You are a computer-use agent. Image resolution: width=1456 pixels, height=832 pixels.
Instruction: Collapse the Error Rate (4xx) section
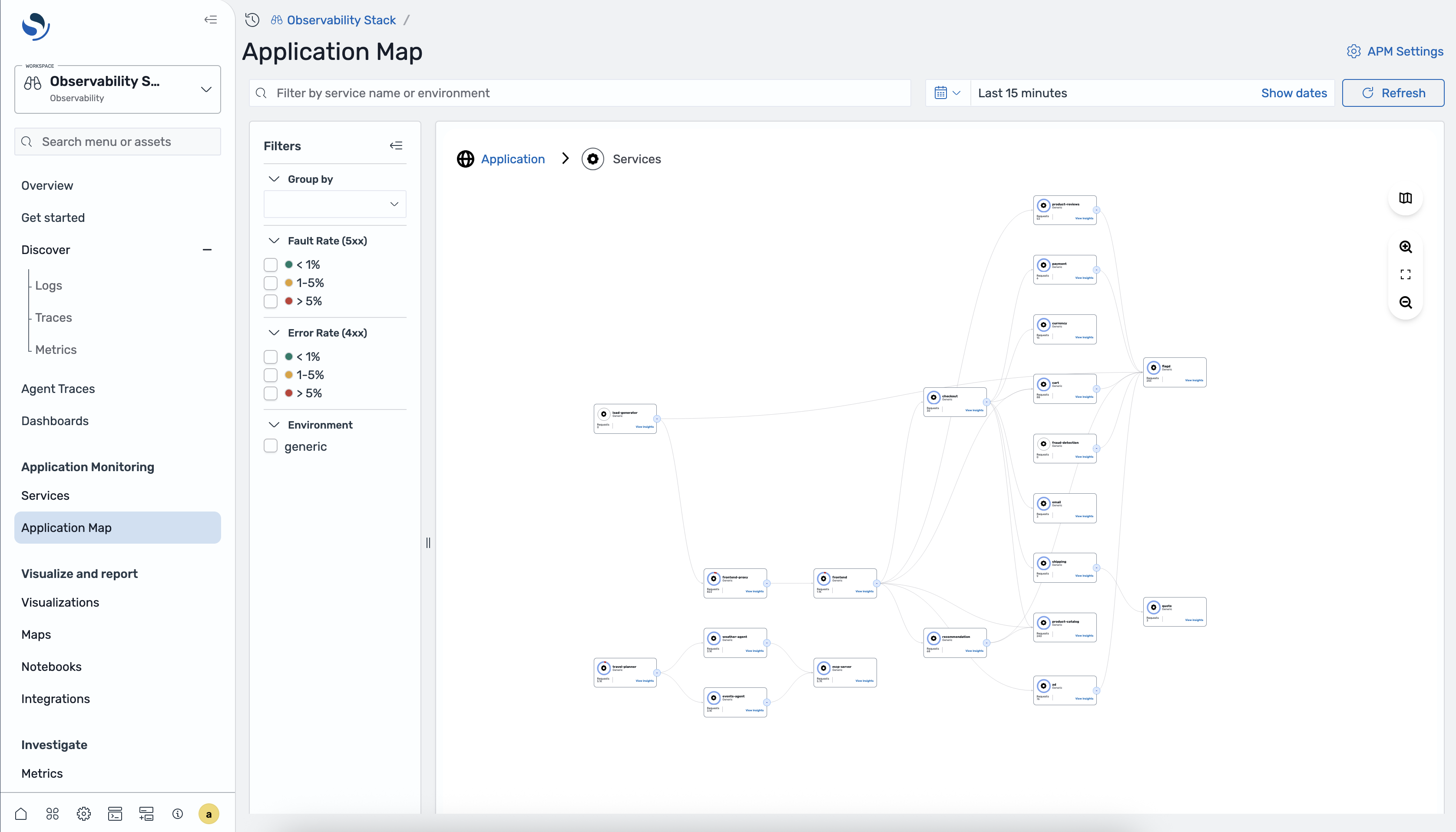tap(273, 332)
